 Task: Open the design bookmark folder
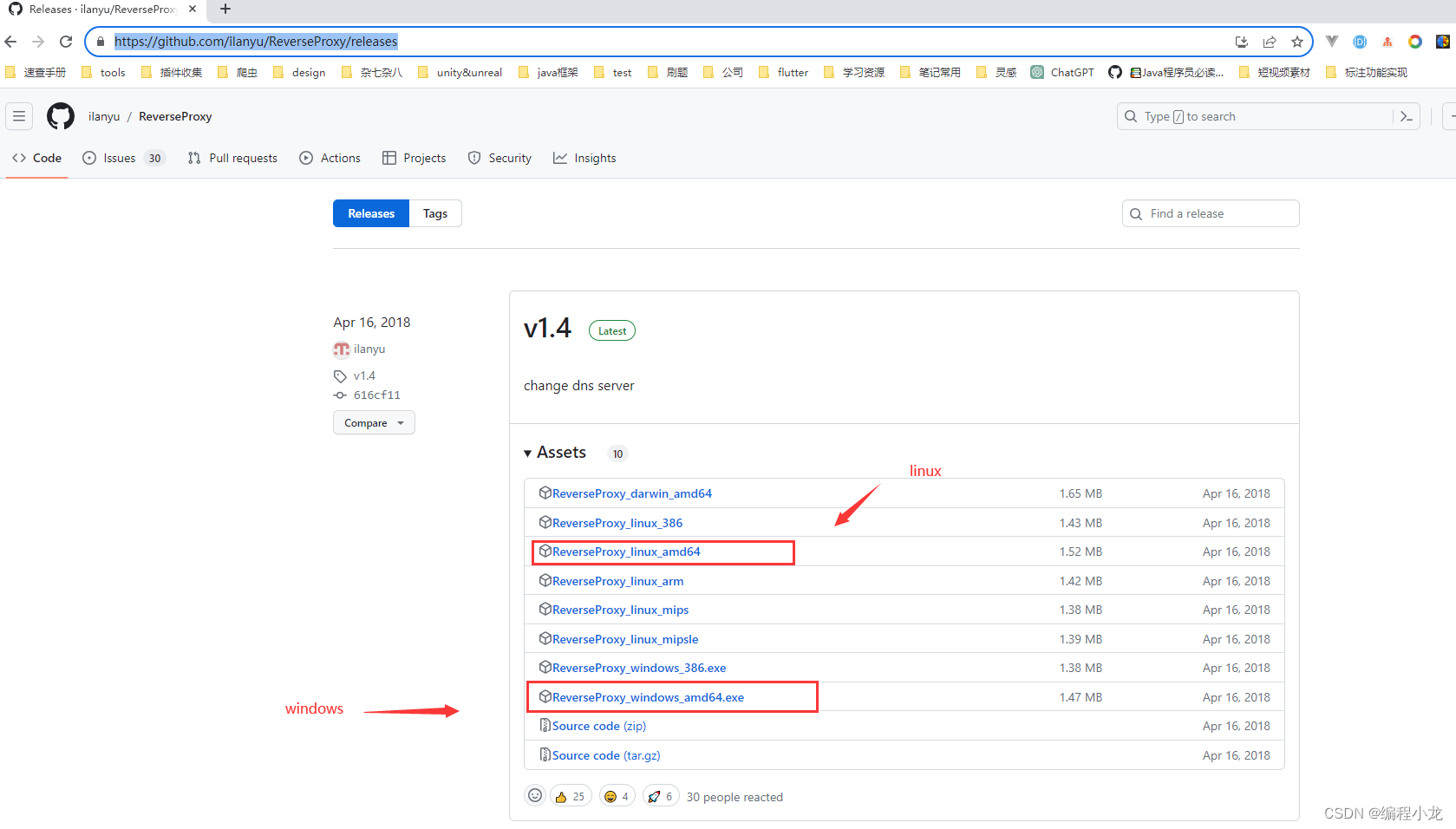[x=300, y=72]
